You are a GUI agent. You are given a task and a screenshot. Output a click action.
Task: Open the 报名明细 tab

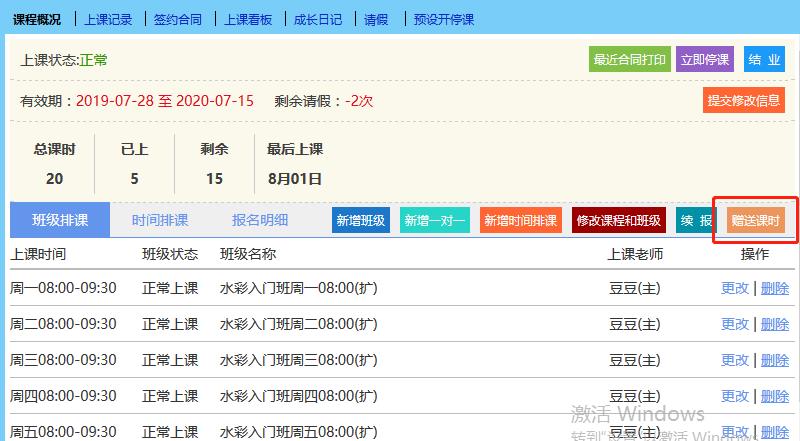(260, 220)
